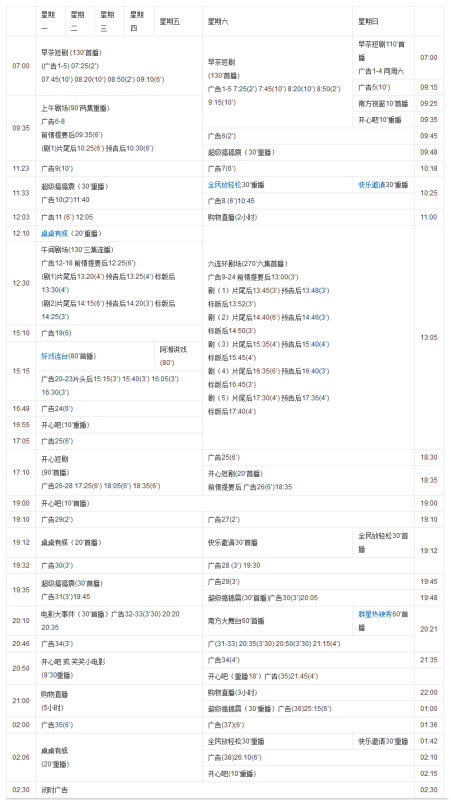451x800 pixels.
Task: Click the 09:25 time cell
Action: [x=429, y=104]
